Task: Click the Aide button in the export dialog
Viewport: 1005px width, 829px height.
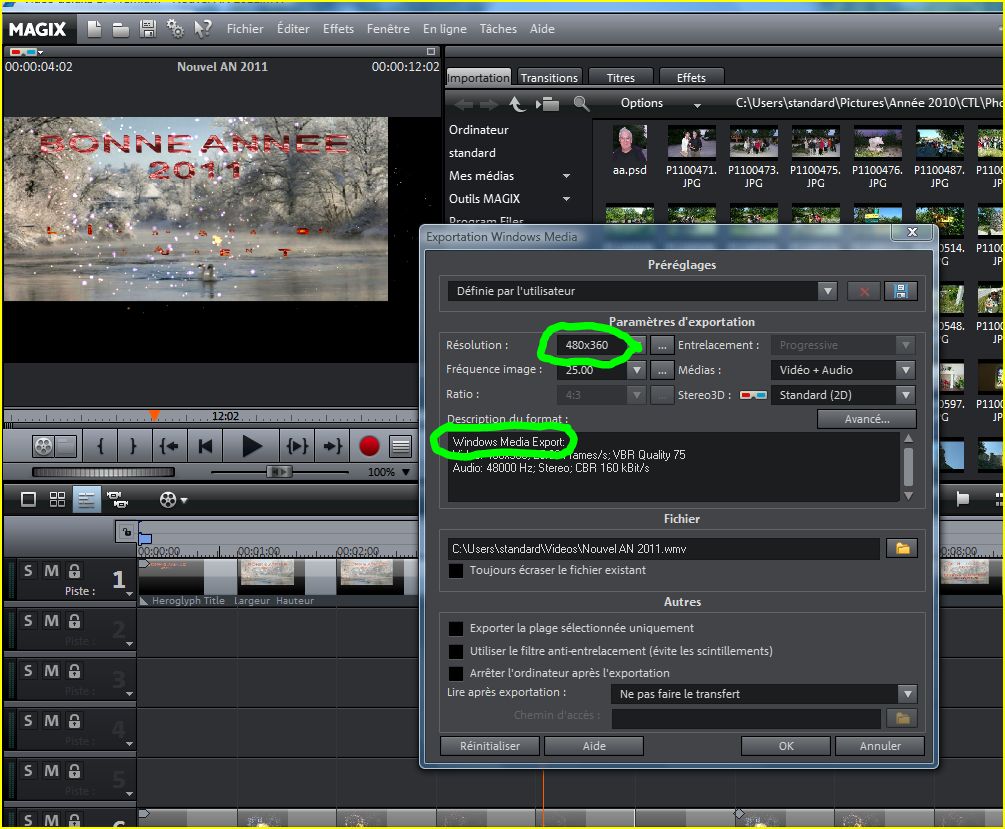Action: 594,746
